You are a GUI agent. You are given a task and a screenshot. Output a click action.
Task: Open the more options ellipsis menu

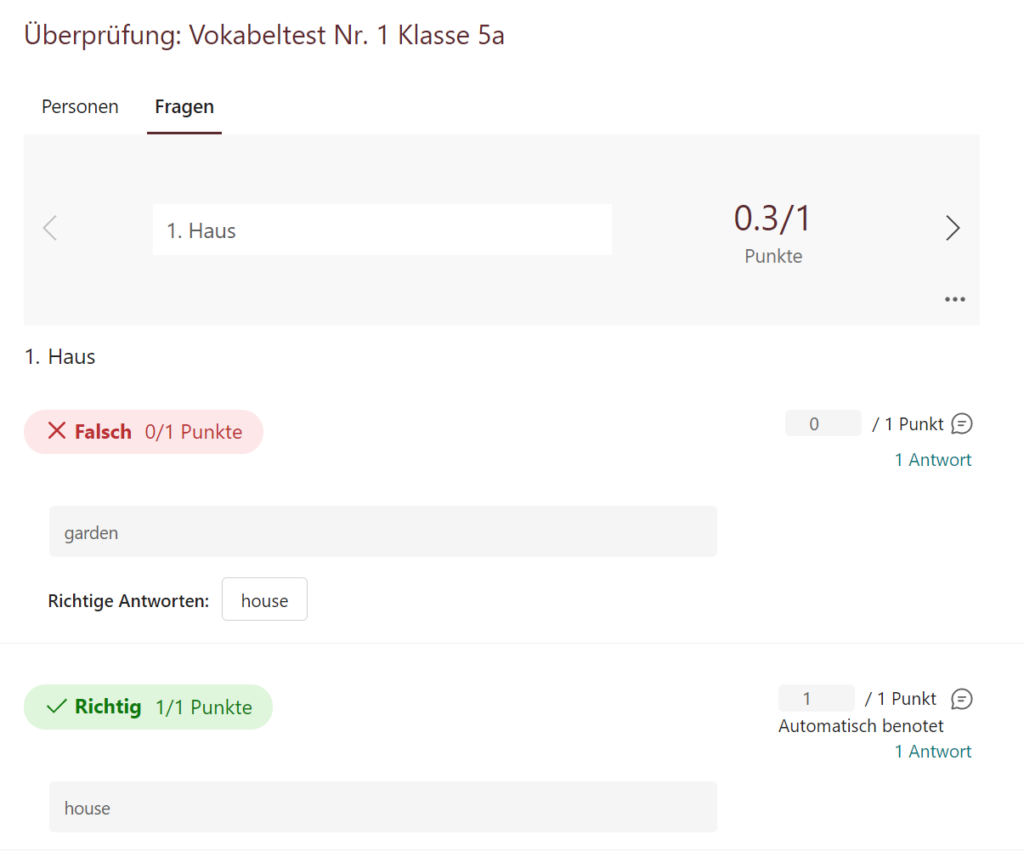tap(954, 298)
